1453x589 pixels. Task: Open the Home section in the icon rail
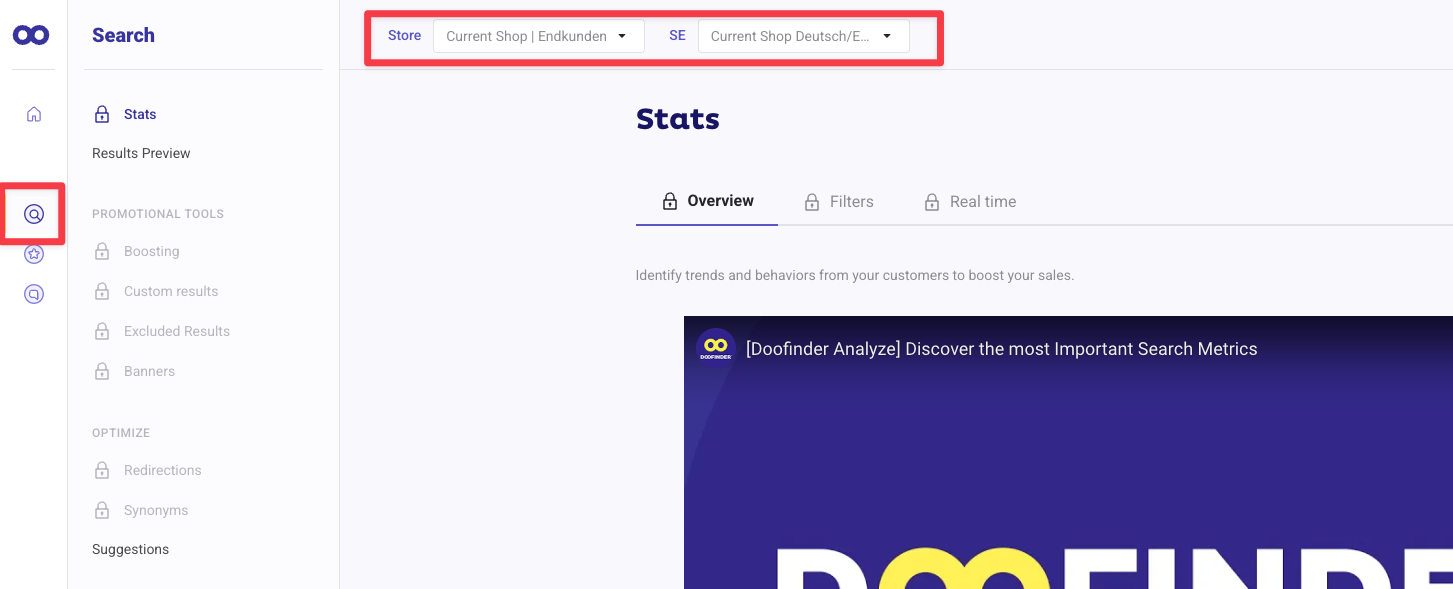34,114
